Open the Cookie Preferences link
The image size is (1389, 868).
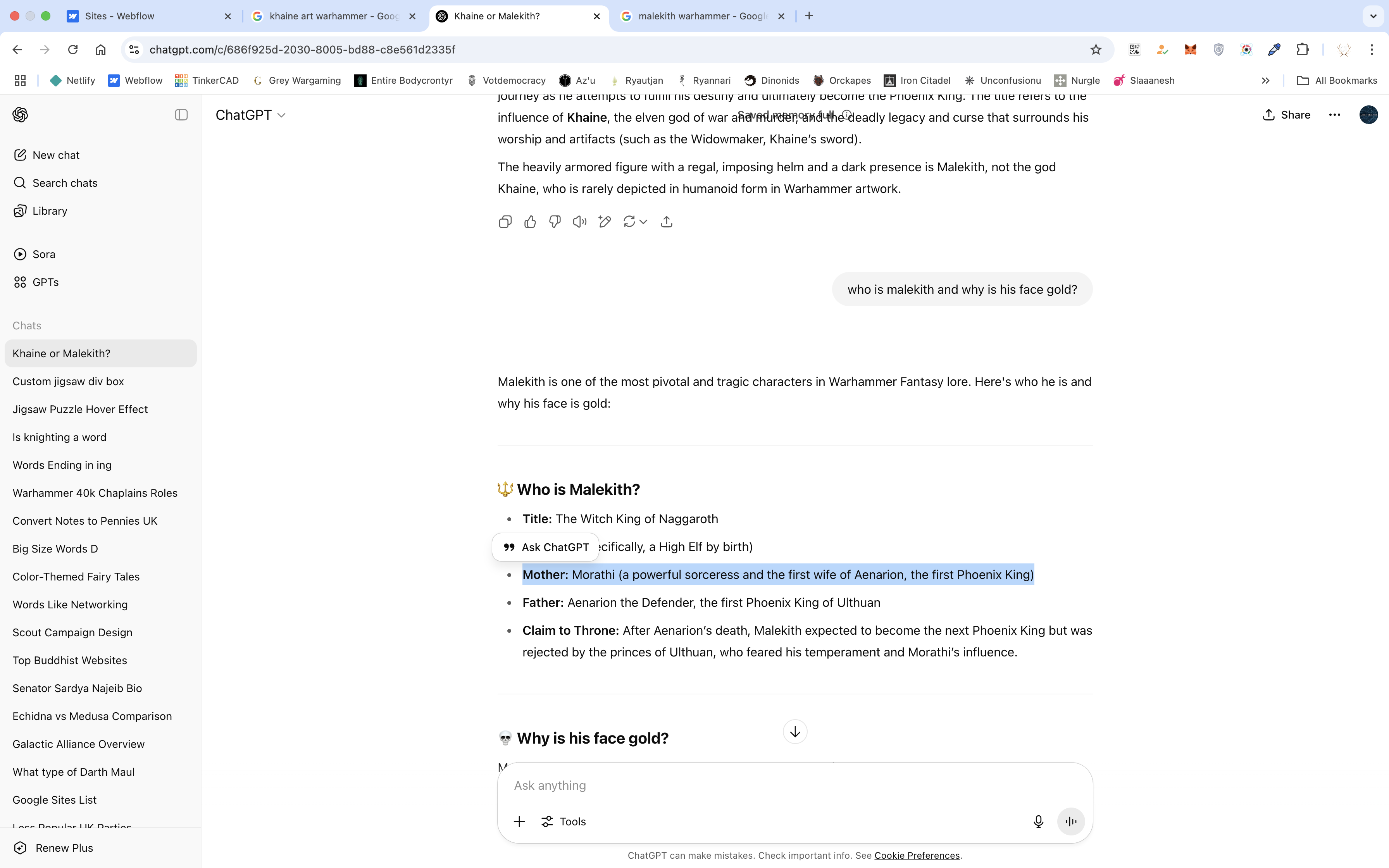[x=917, y=855]
